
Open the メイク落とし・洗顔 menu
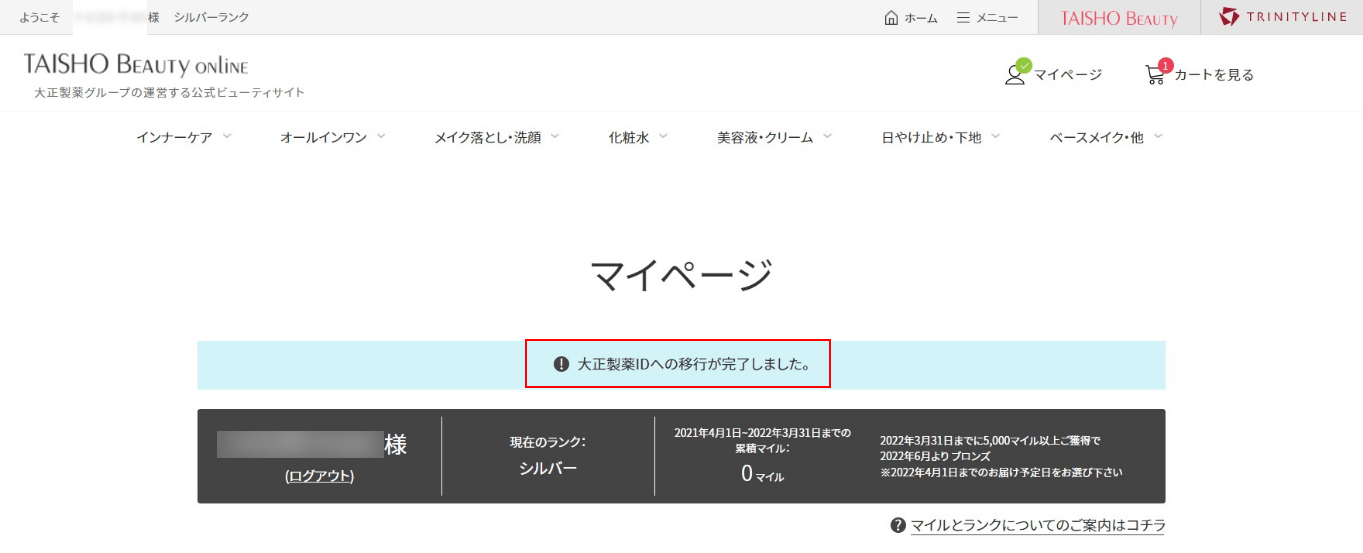pos(487,138)
